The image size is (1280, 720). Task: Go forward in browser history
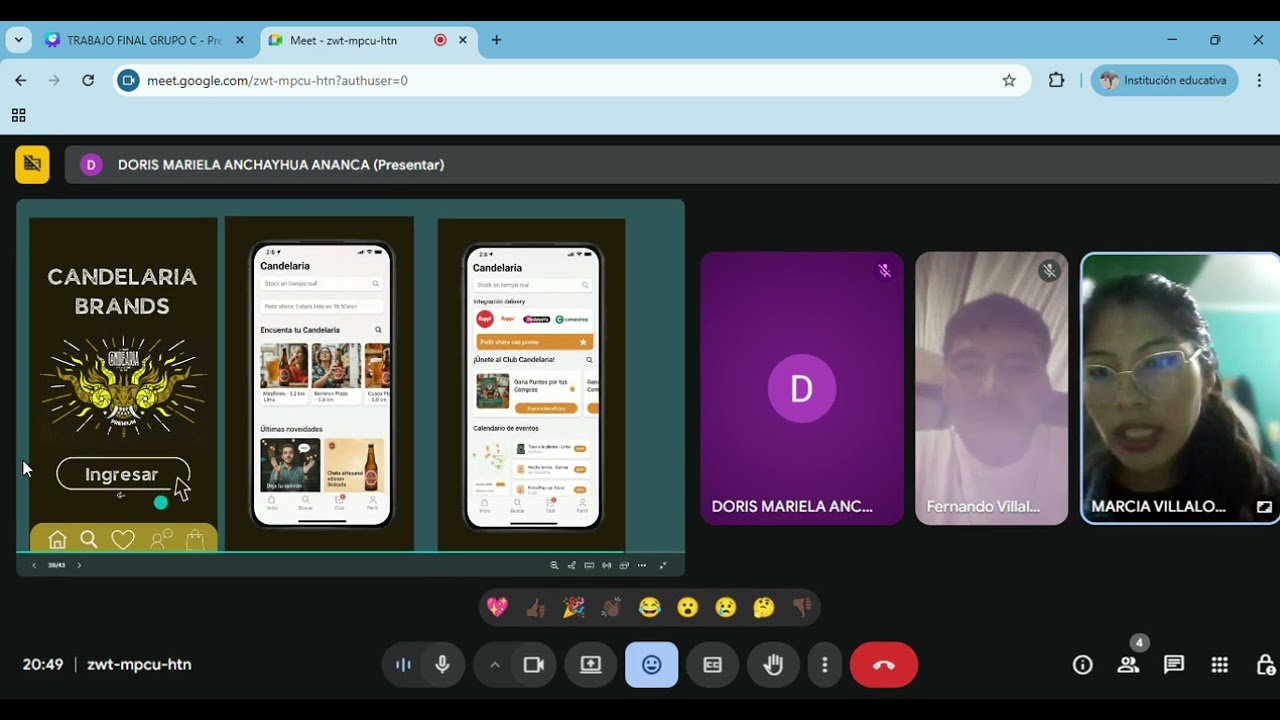(55, 80)
